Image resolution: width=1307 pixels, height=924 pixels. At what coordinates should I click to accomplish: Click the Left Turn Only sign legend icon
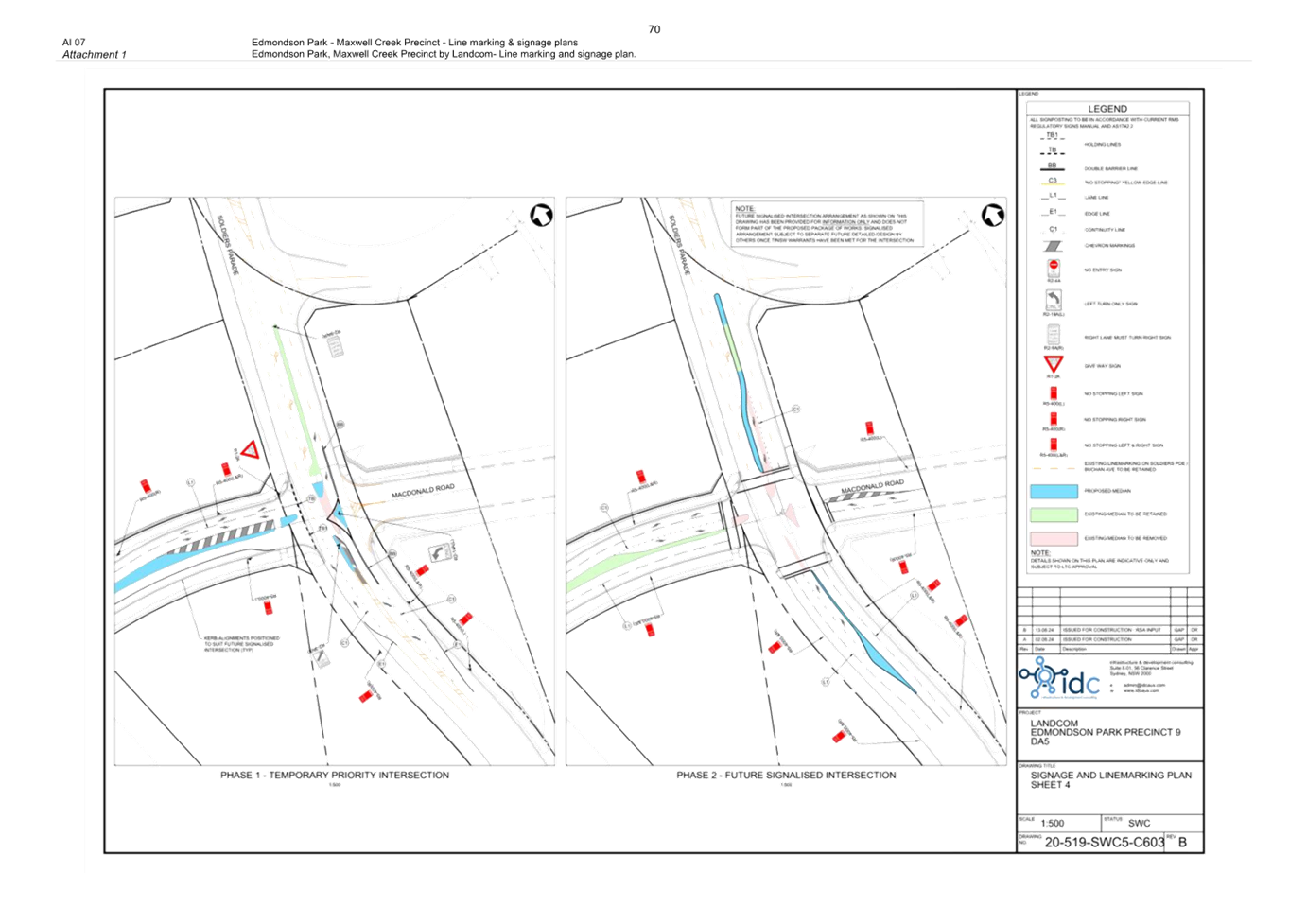pos(1053,301)
